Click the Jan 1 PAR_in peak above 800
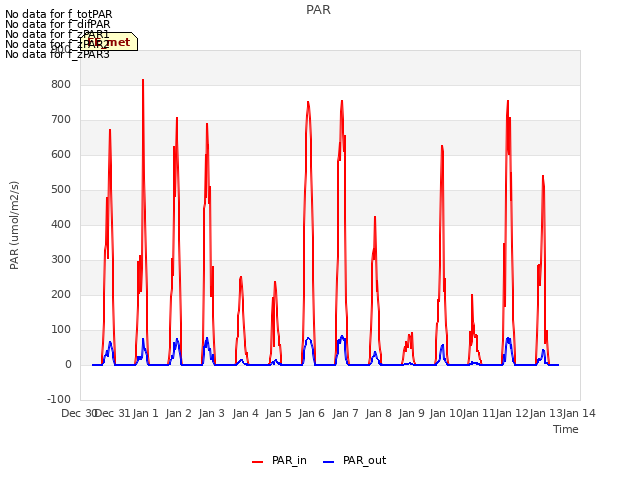640x480 pixels. click(143, 80)
